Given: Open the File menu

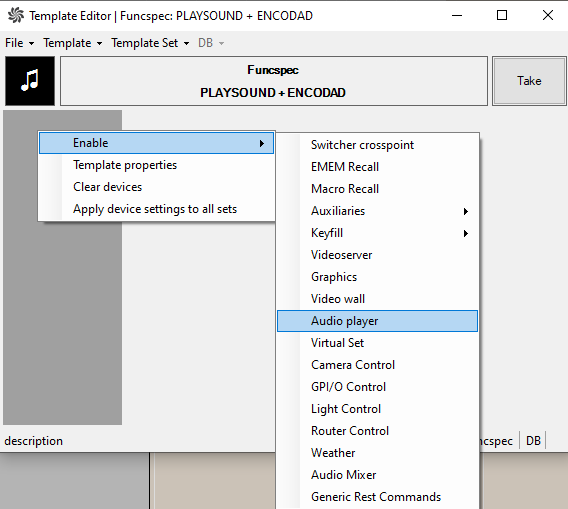Looking at the screenshot, I should click(x=19, y=43).
